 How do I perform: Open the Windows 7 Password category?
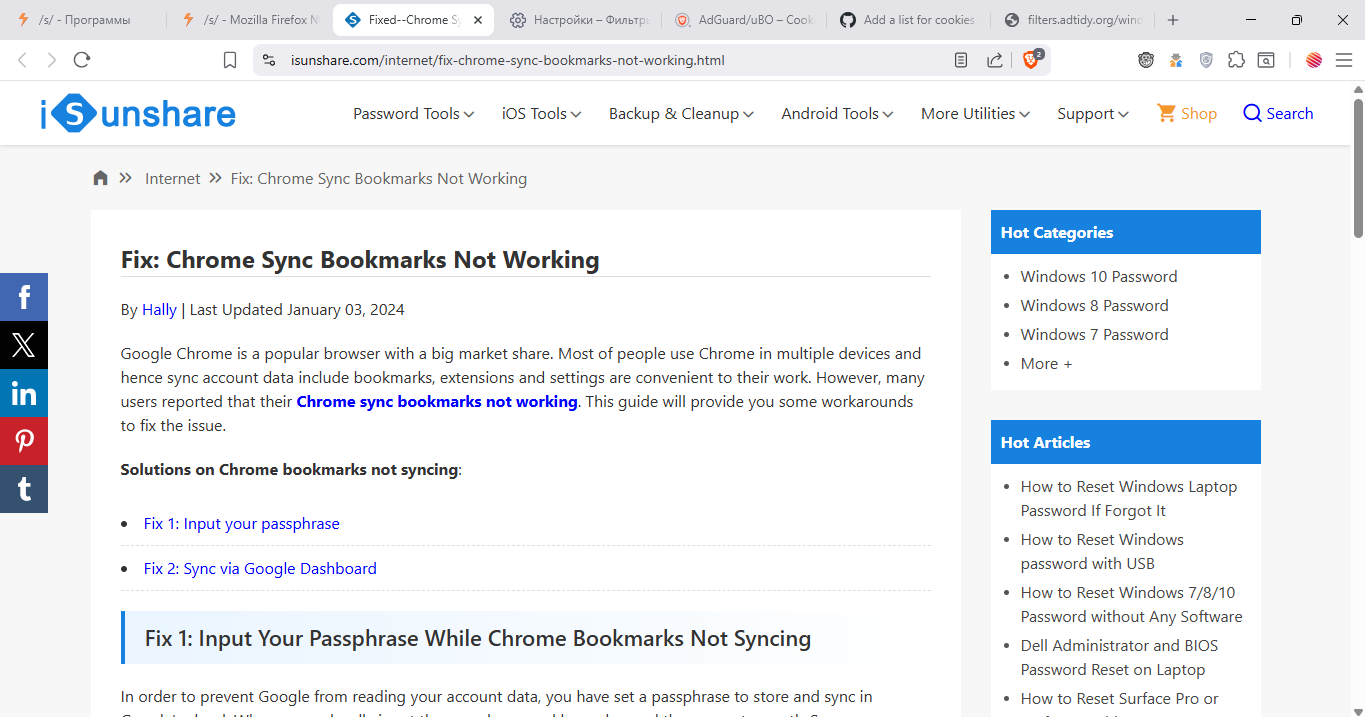(x=1095, y=335)
